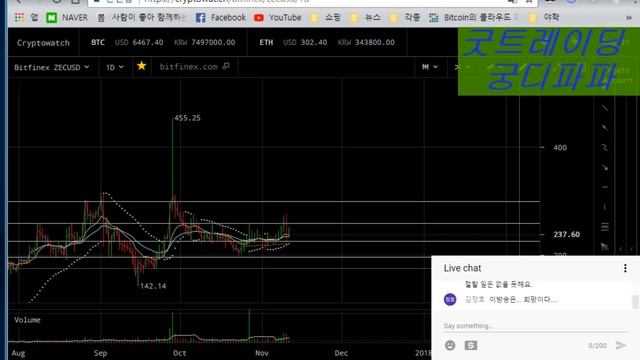640x360 pixels.
Task: Click the Volume panel label
Action: pyautogui.click(x=27, y=320)
